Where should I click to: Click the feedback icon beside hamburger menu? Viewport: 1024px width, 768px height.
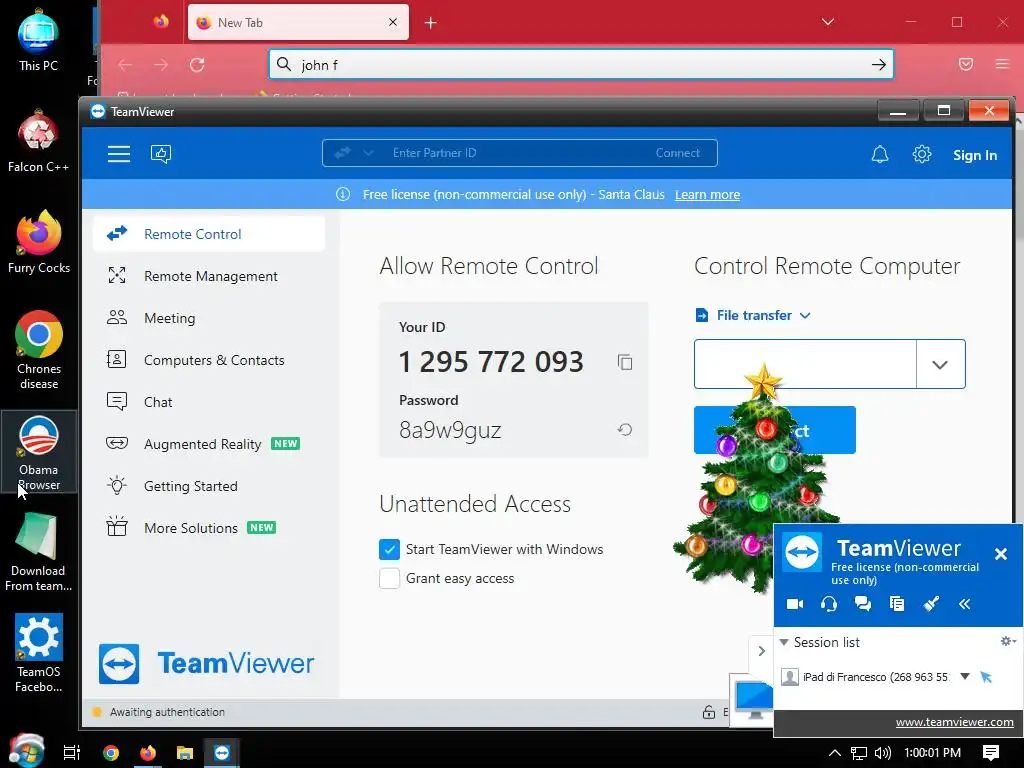pyautogui.click(x=161, y=154)
